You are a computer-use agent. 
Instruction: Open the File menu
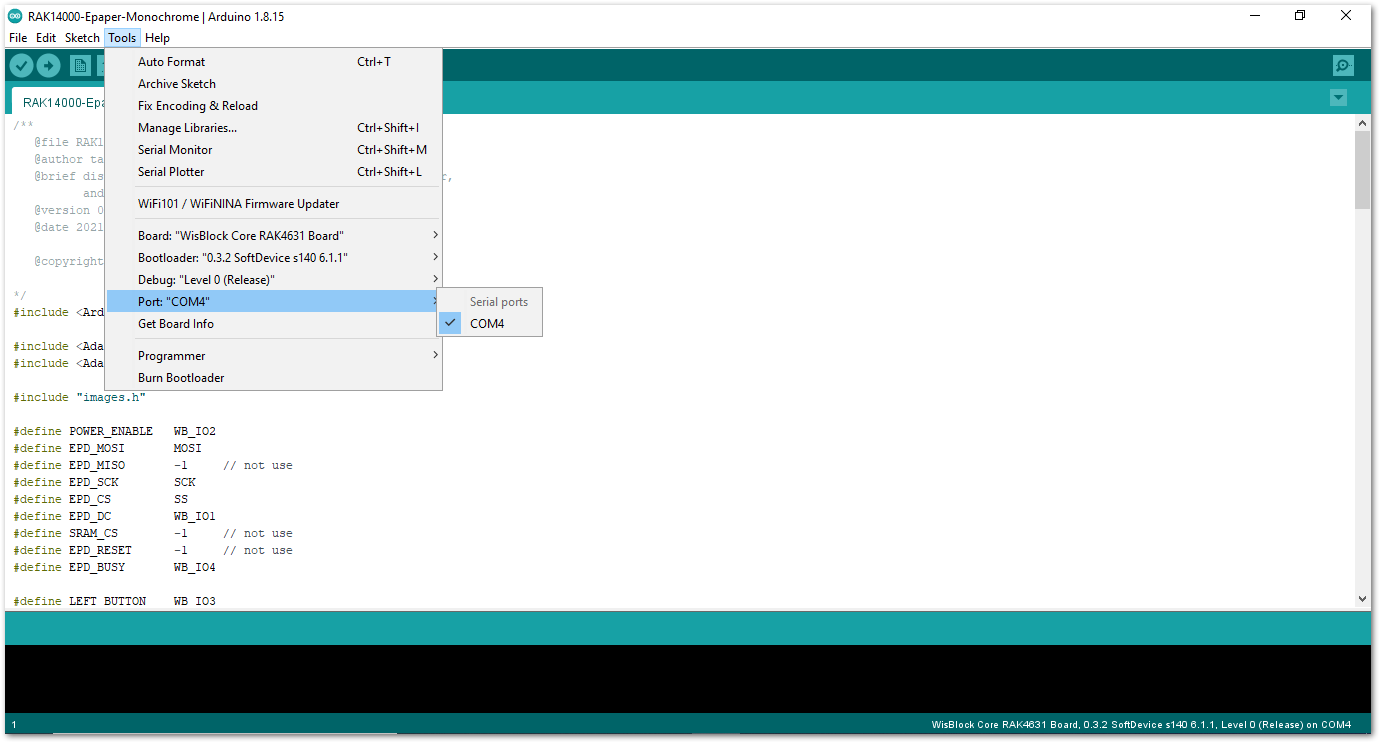tap(18, 38)
